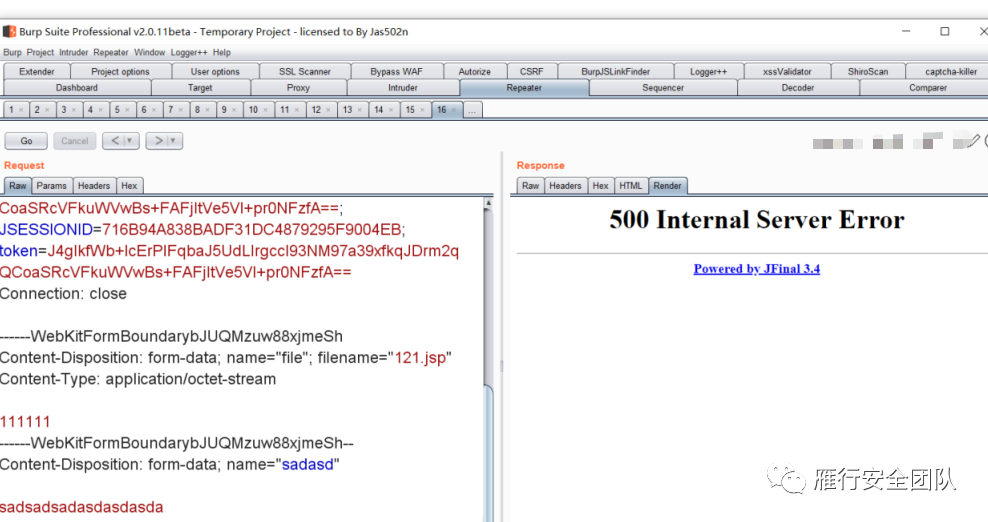Click the Powered by JFinal 3.4 link
Screen dimensions: 988x522
tap(757, 269)
